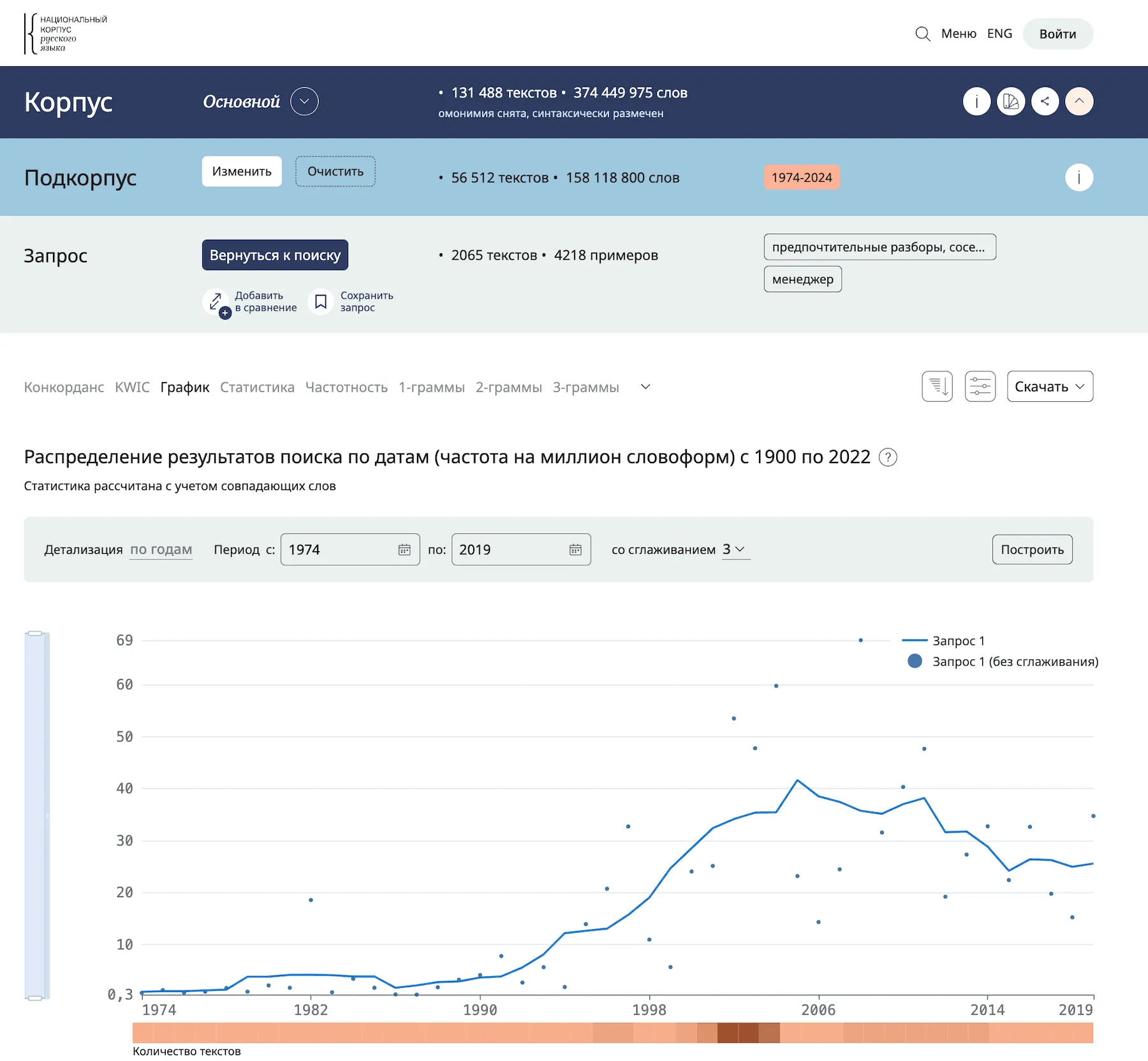Open the Статистика tab

(257, 387)
